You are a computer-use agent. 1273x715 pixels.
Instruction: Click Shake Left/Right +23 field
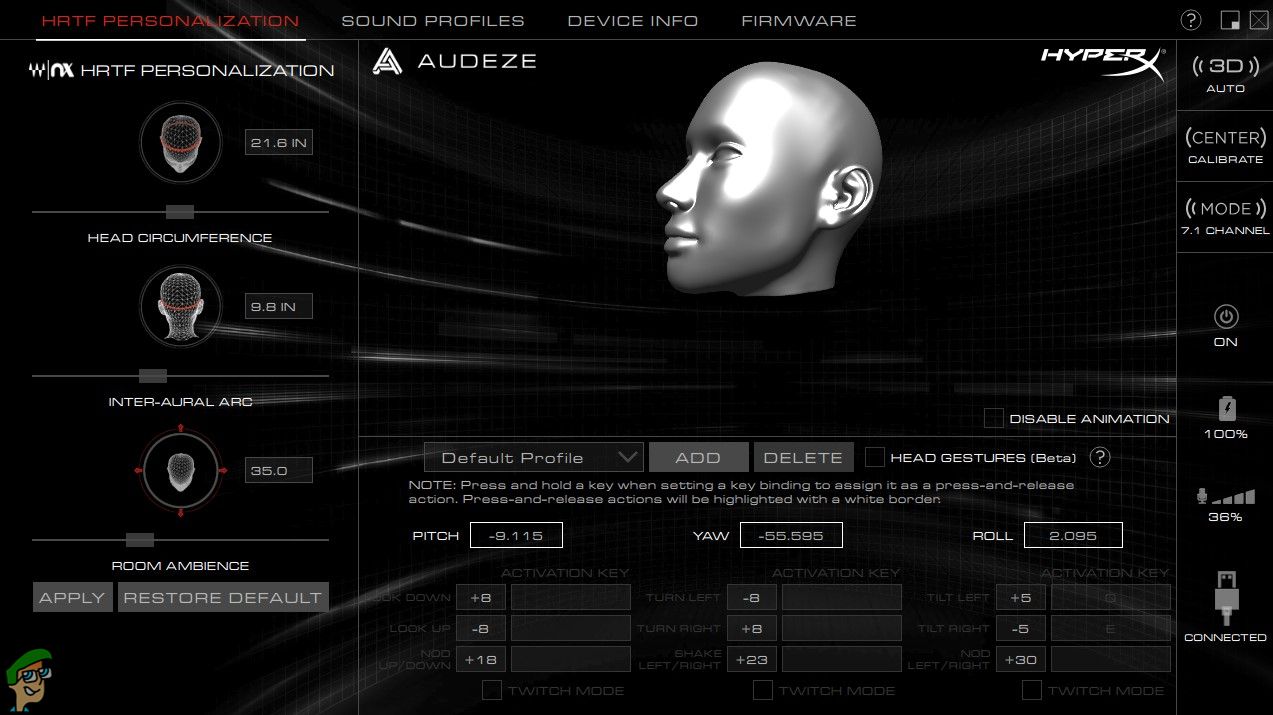(x=752, y=659)
